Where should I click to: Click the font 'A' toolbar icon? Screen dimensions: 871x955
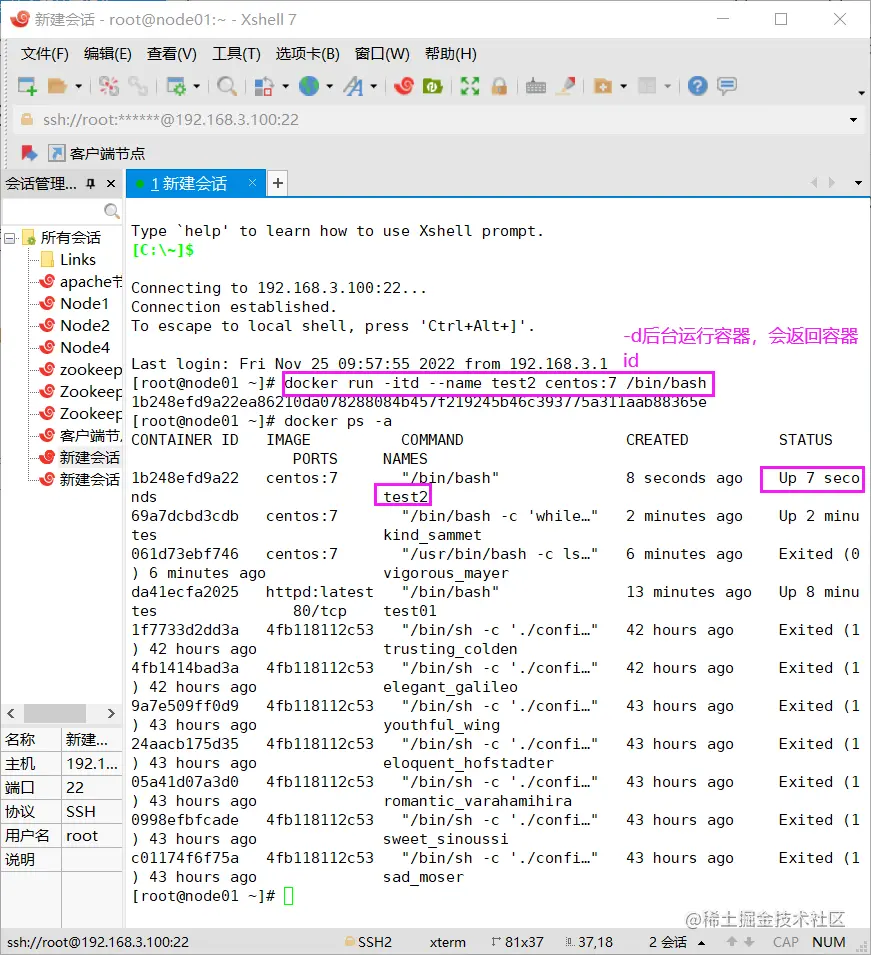point(353,86)
